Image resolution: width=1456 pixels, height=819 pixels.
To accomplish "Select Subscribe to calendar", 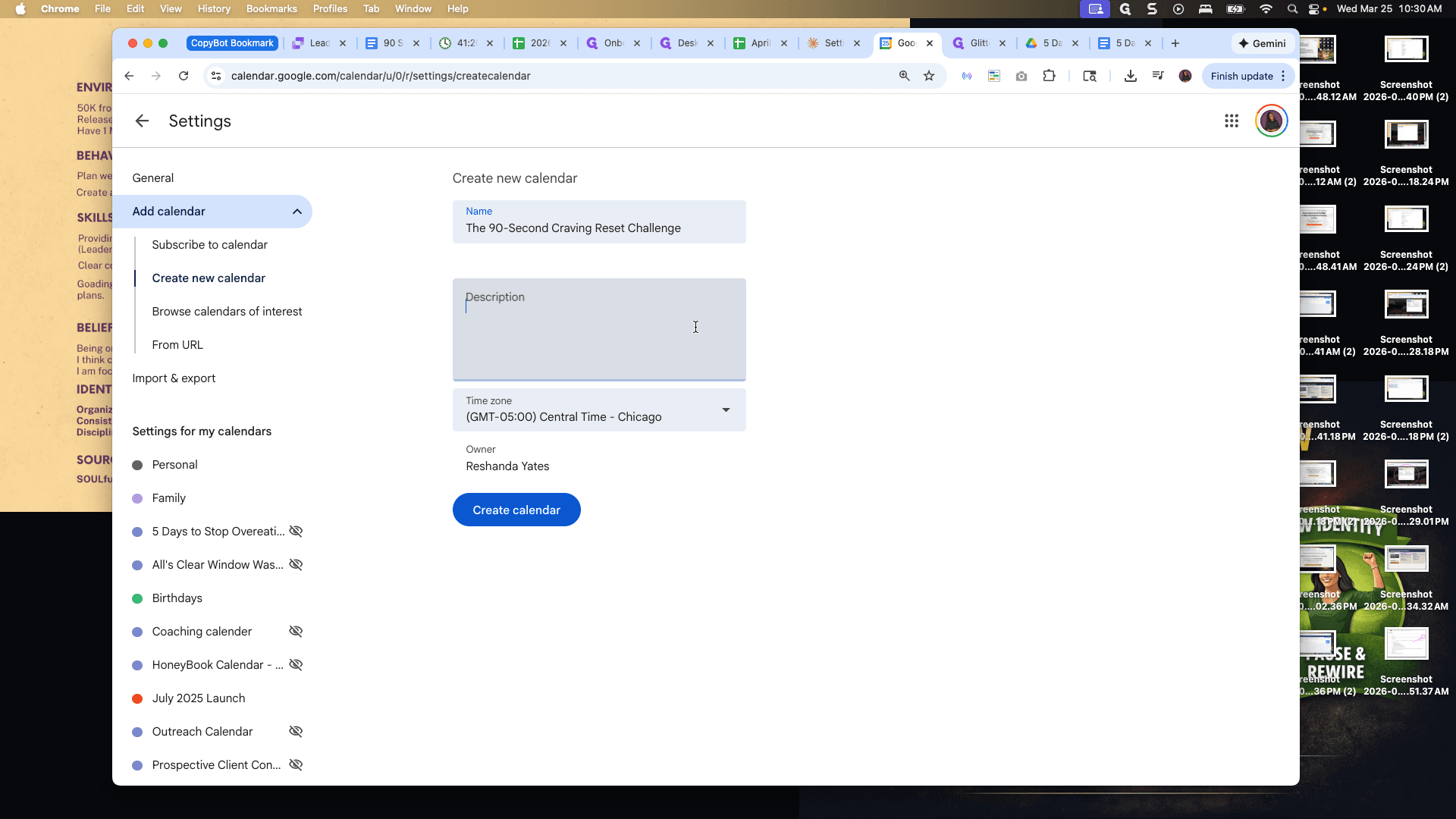I will [x=209, y=245].
